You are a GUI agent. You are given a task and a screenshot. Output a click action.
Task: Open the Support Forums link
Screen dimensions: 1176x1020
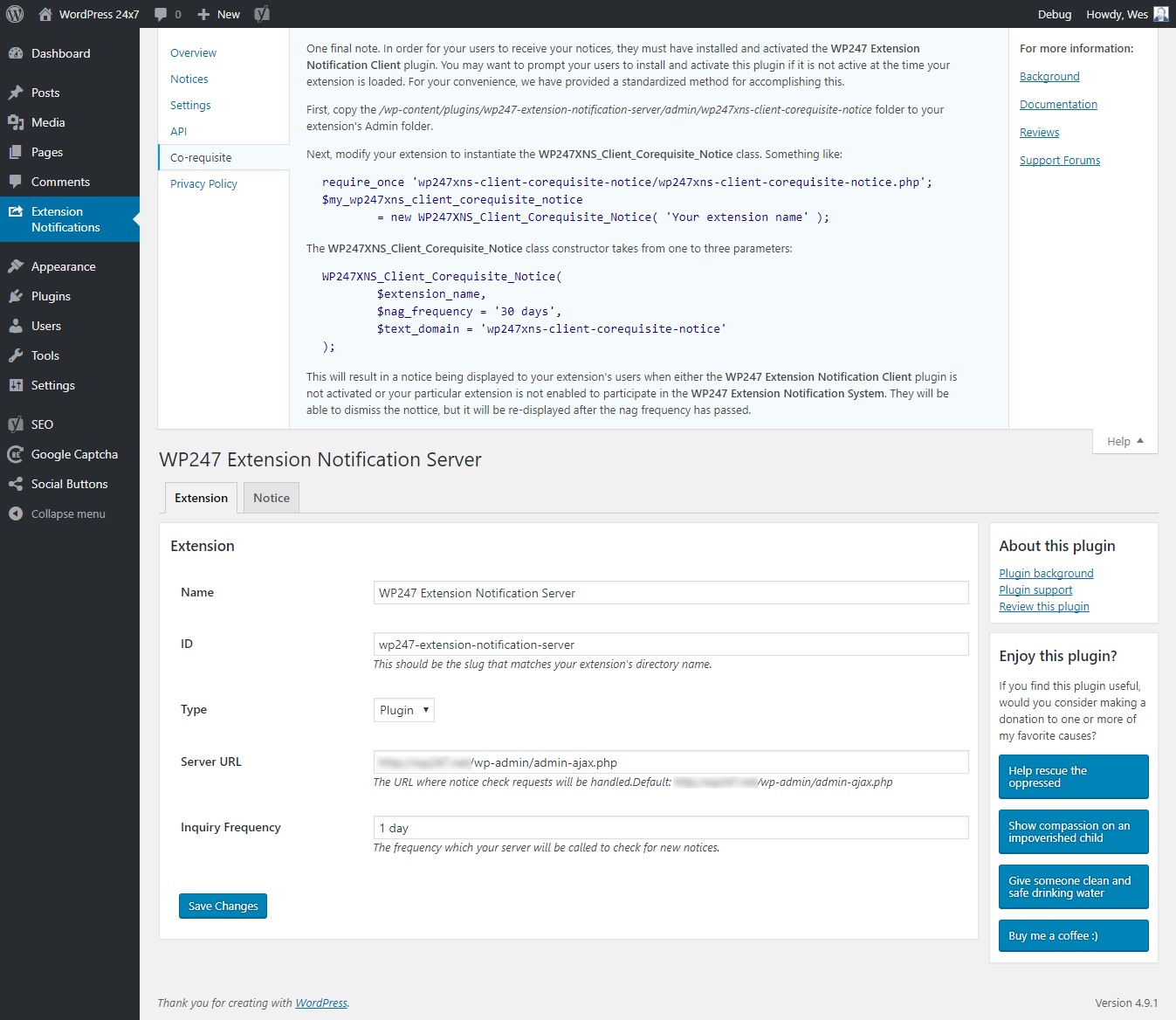point(1060,161)
